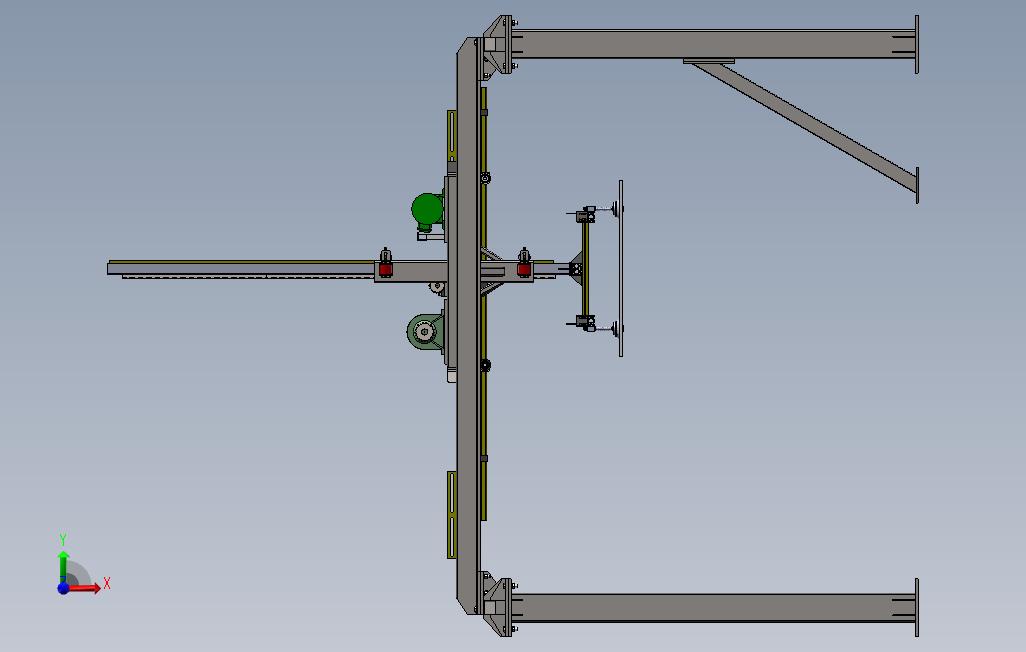The height and width of the screenshot is (652, 1026).
Task: Select the green gearbox with gear wheel
Action: [x=425, y=332]
